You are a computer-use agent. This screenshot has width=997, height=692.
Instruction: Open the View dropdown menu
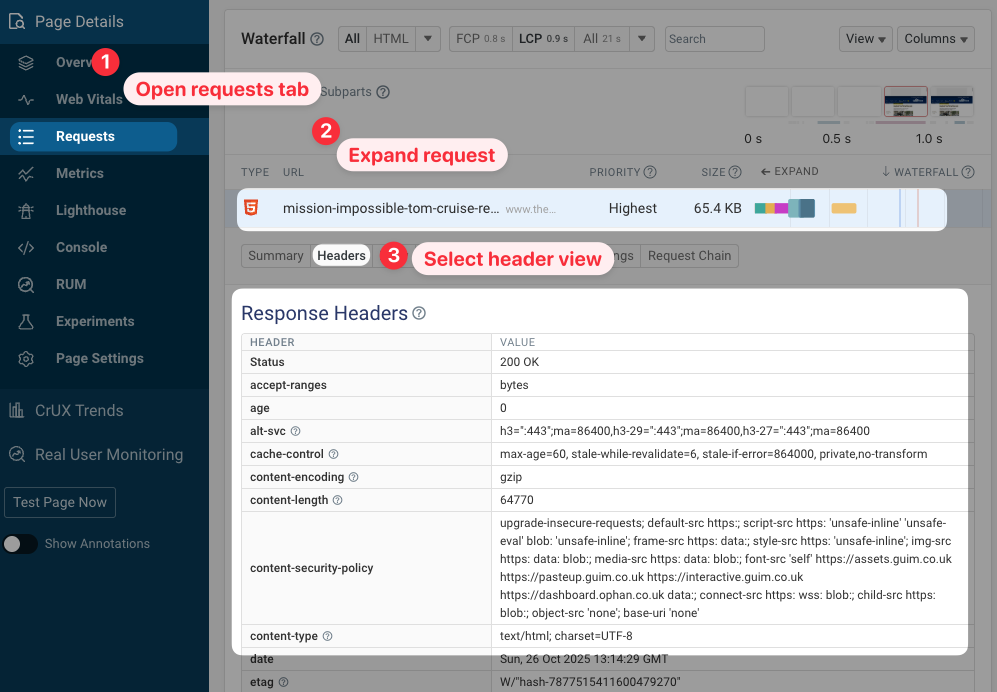[866, 39]
